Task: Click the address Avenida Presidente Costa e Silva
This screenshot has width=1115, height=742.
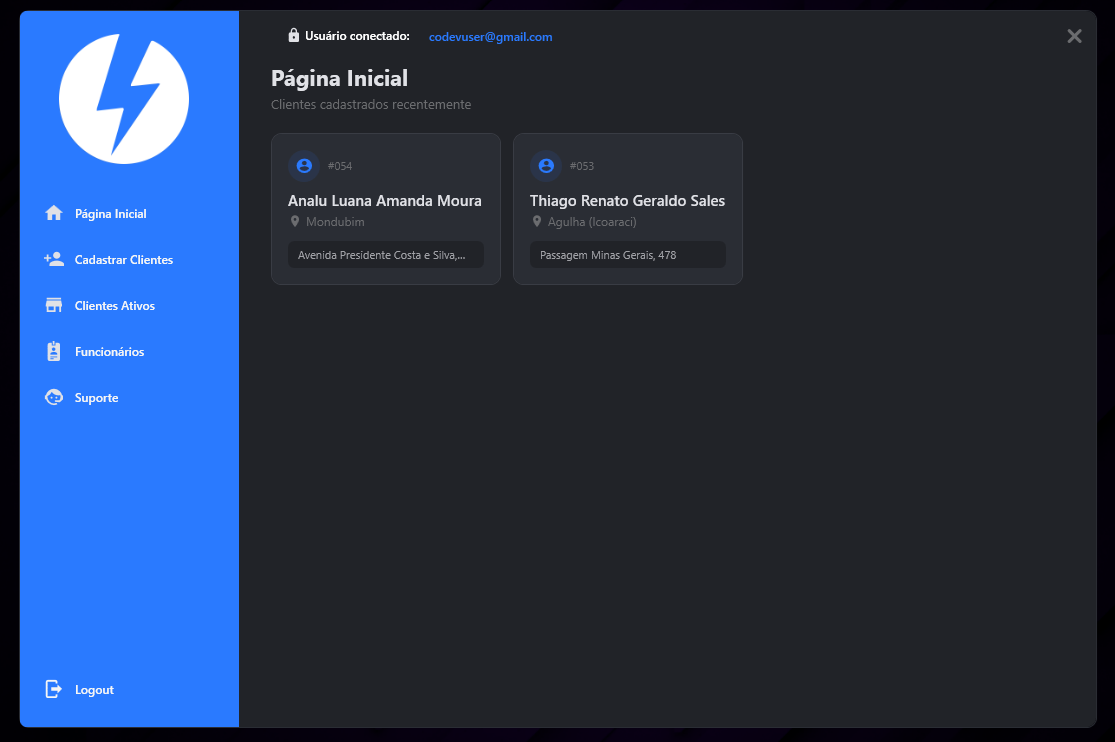Action: [x=386, y=255]
